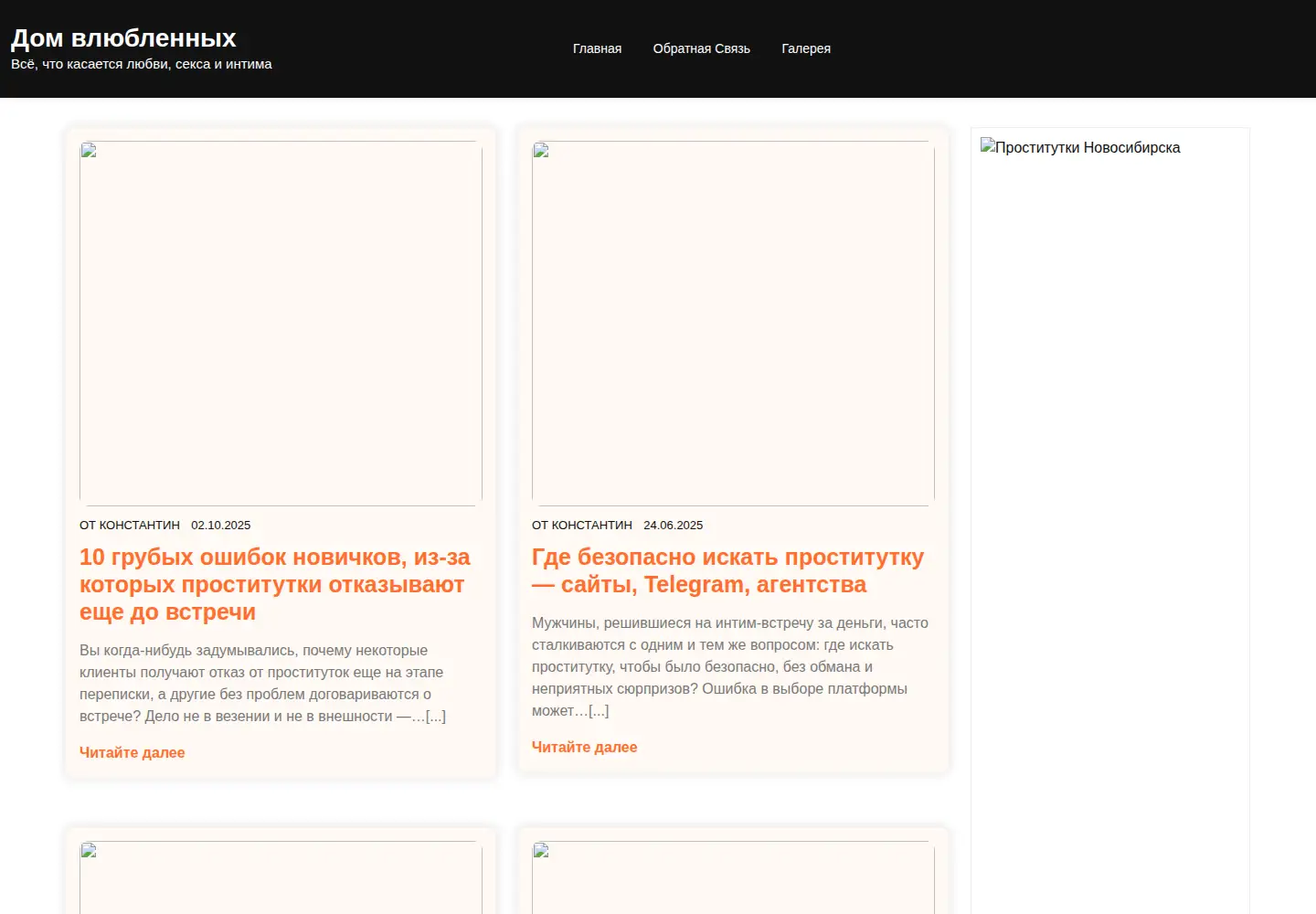The image size is (1316, 914).
Task: Open the Главная menu item
Action: 597,48
